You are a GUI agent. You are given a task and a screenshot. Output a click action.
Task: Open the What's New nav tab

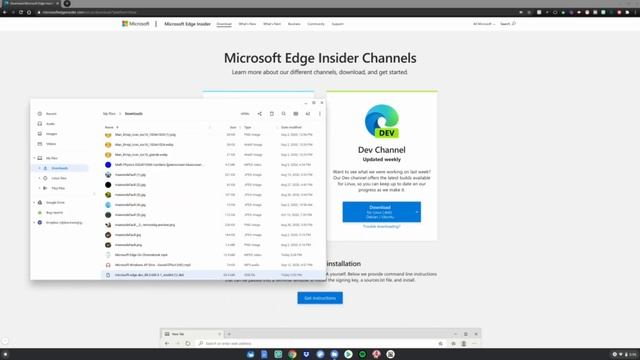pyautogui.click(x=247, y=24)
